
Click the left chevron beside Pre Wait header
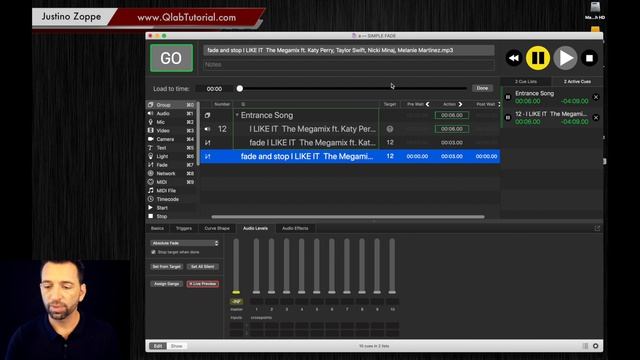[427, 104]
